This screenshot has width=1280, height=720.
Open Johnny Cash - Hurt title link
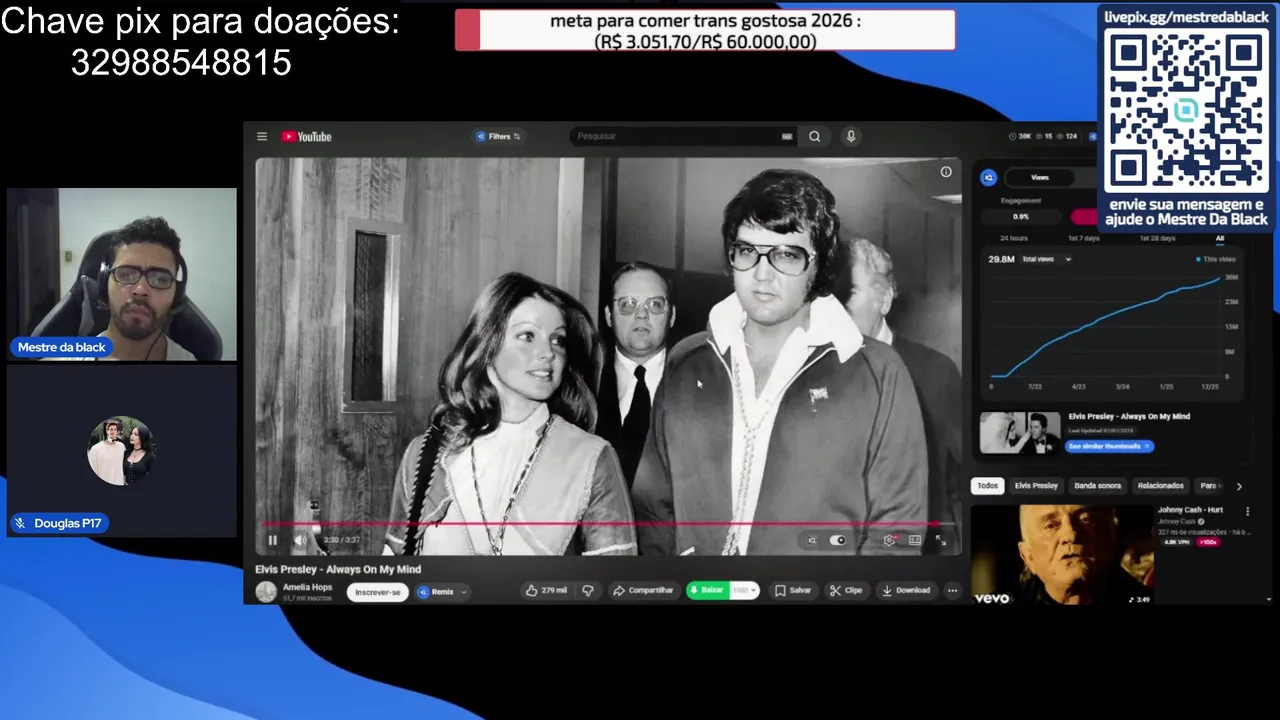pyautogui.click(x=1190, y=510)
